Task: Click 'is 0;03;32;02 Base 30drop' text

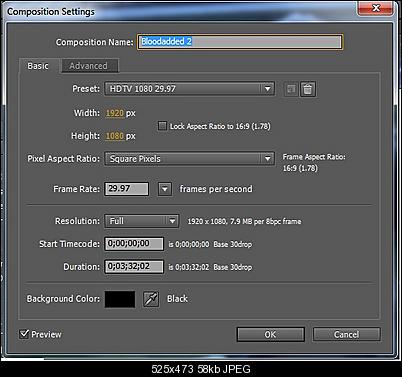Action: point(210,267)
